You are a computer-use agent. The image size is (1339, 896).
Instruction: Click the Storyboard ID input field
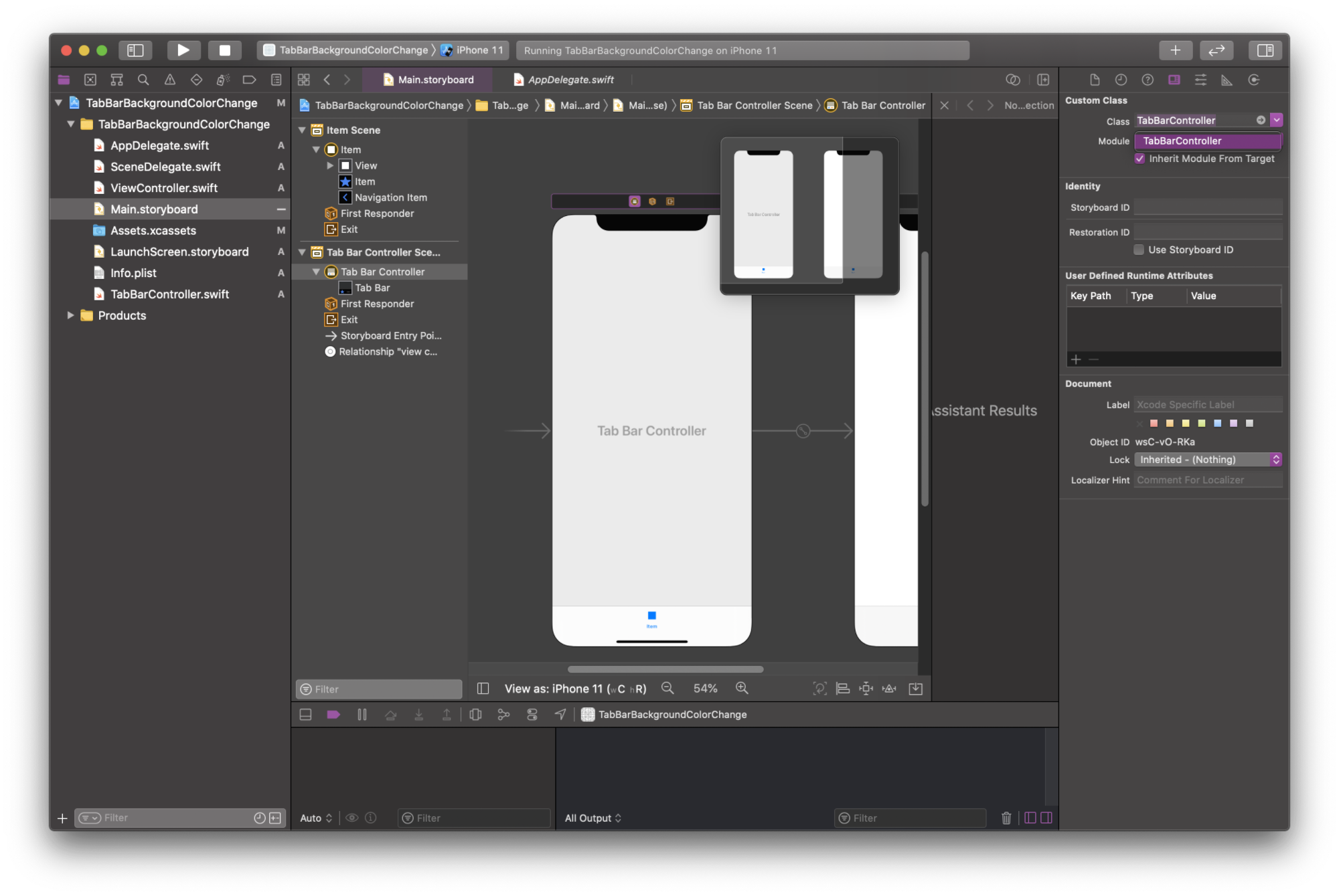pyautogui.click(x=1208, y=207)
